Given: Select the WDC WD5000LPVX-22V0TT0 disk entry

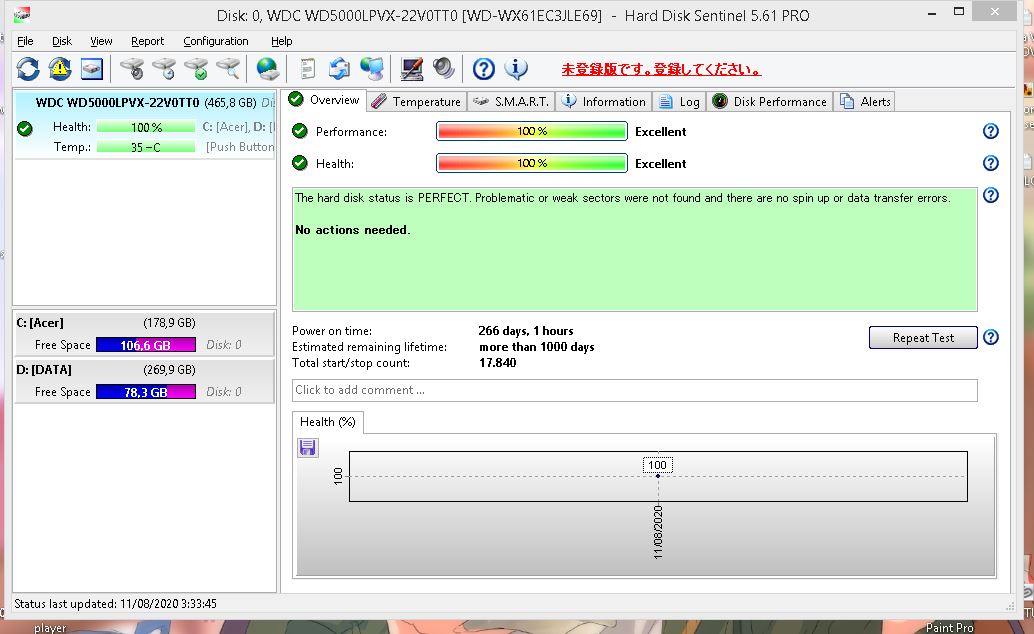Looking at the screenshot, I should point(145,125).
